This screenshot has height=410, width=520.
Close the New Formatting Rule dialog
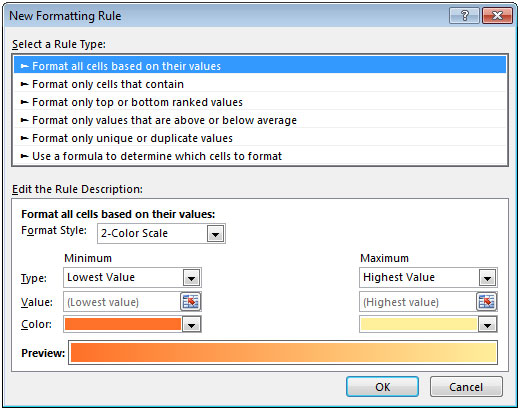coord(497,15)
